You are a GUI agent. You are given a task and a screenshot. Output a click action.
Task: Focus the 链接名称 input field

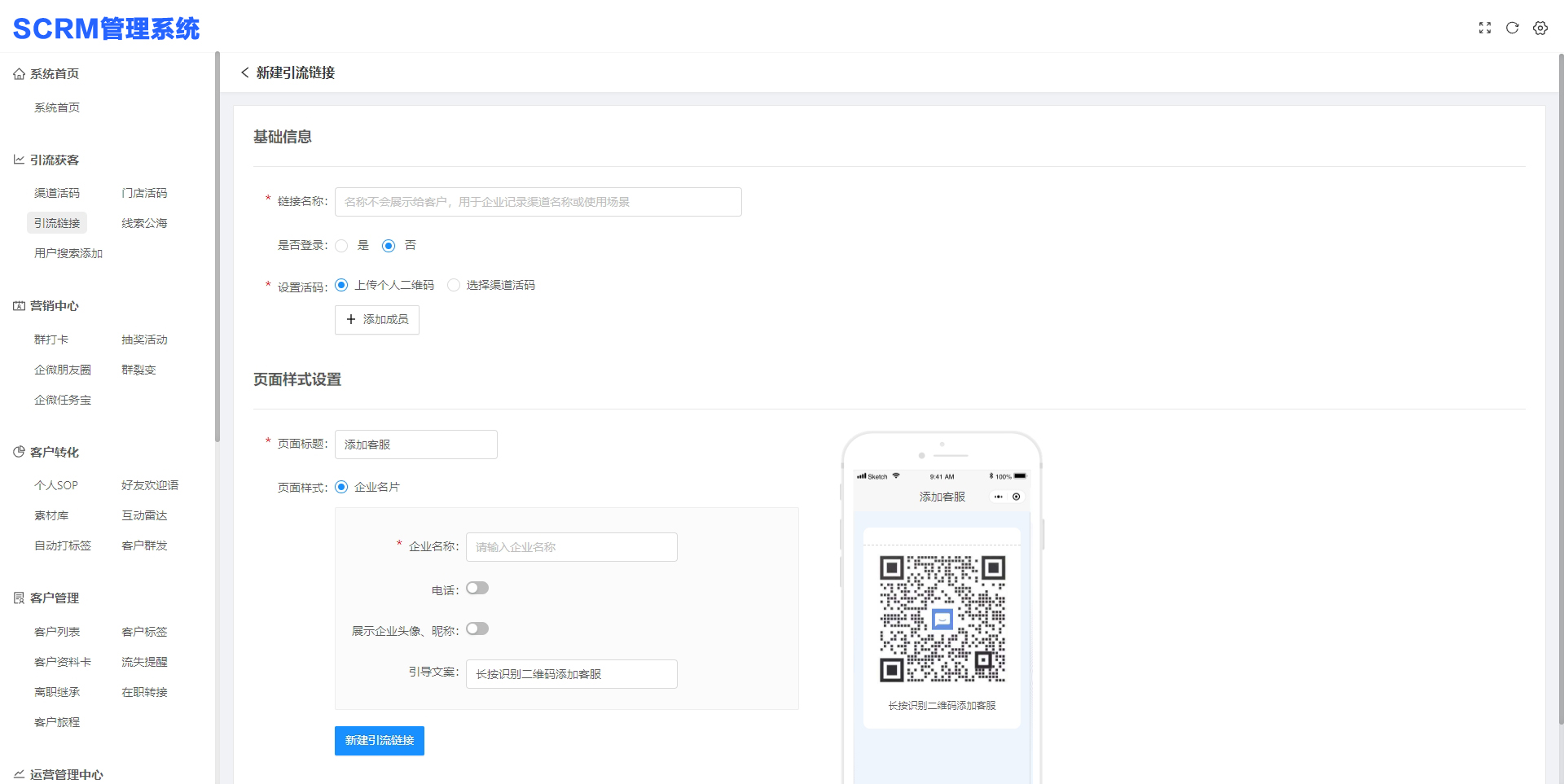(538, 202)
